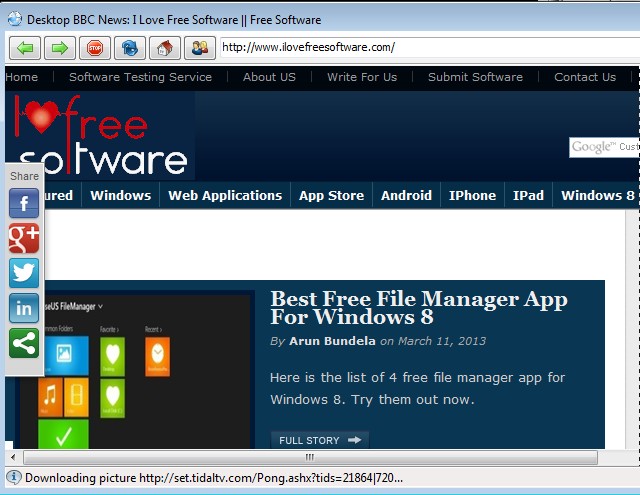Click the Downloading picture status text
Viewport: 640px width, 495px height.
(214, 477)
